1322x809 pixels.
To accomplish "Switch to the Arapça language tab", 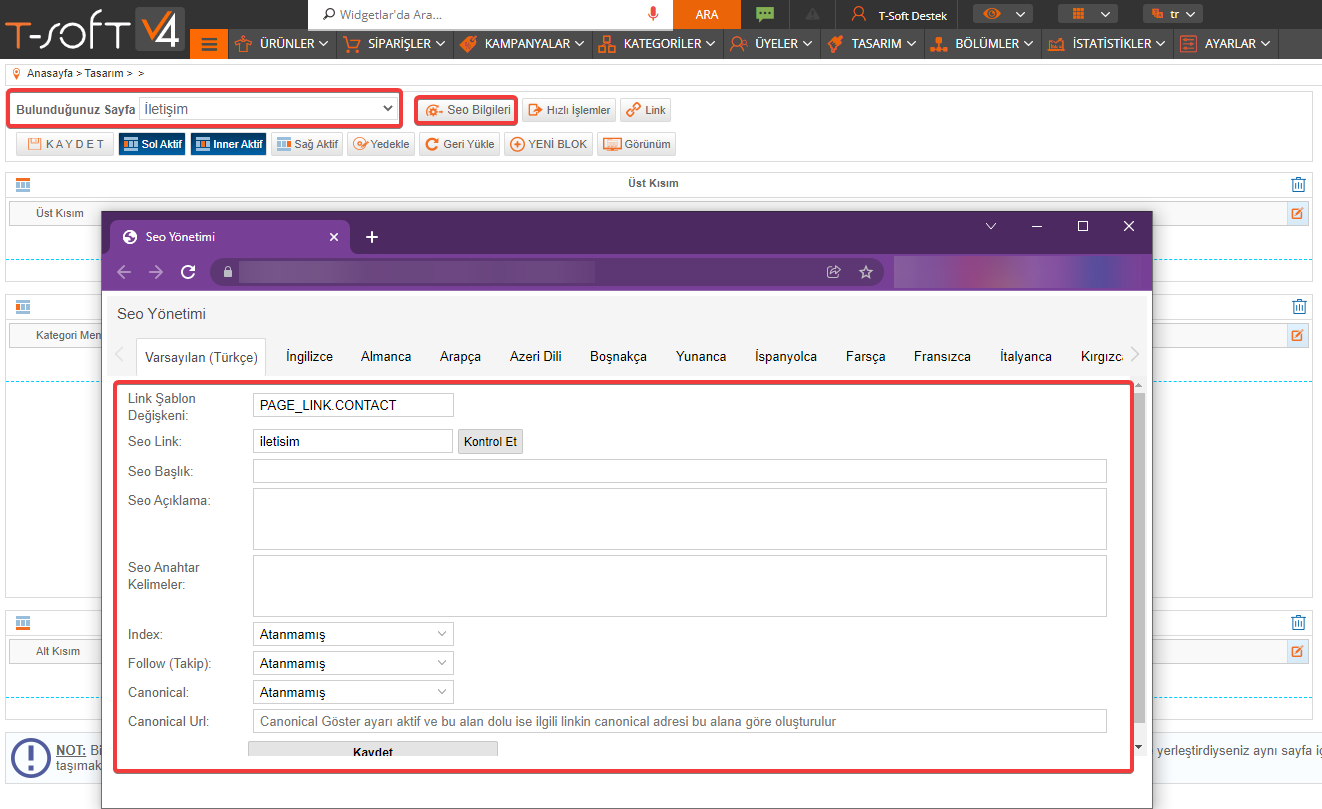I will tap(460, 356).
